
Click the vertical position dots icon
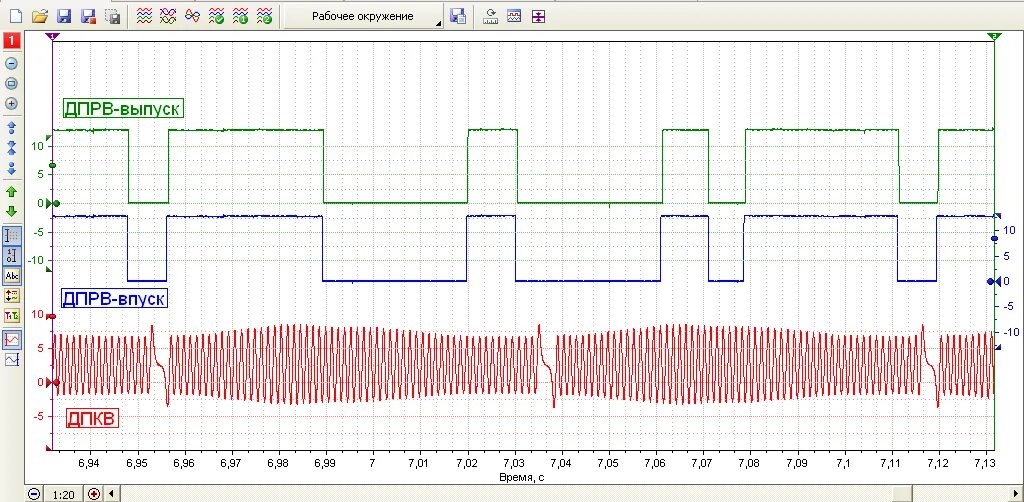coord(11,167)
